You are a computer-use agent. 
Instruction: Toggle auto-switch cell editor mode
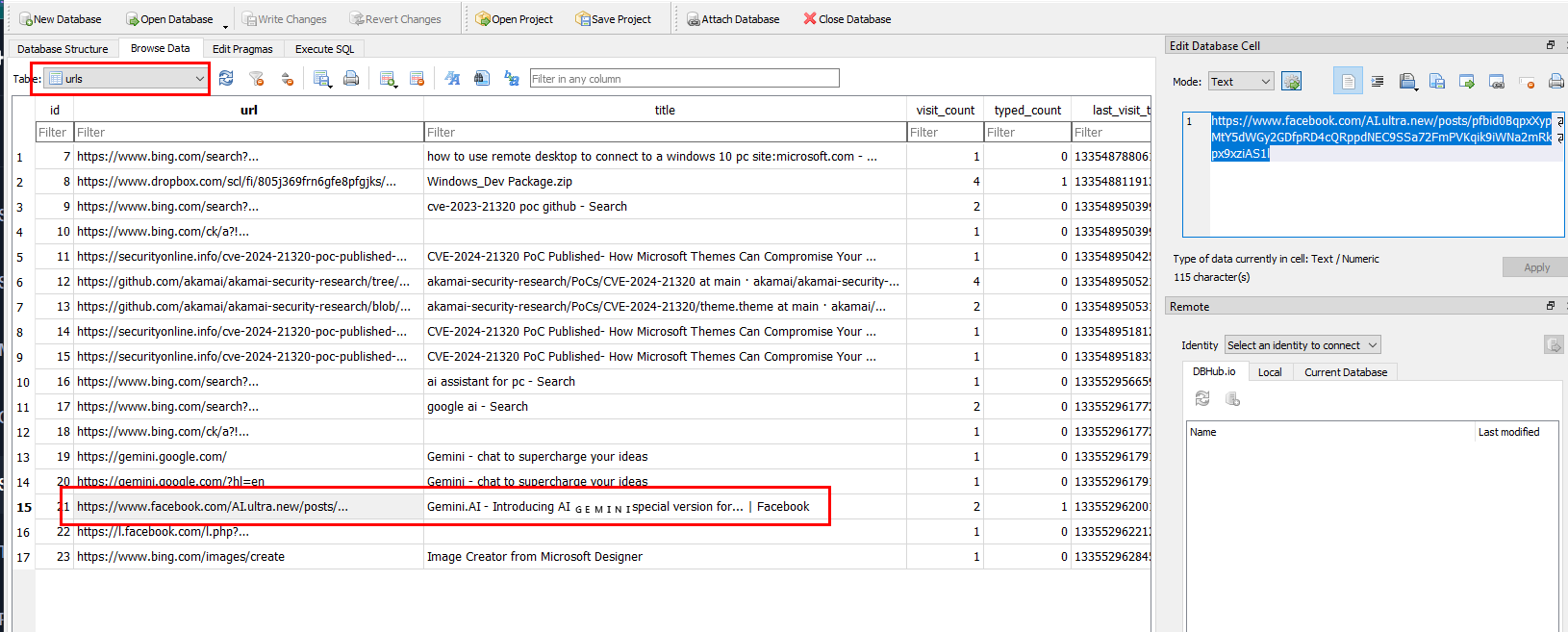point(1291,82)
